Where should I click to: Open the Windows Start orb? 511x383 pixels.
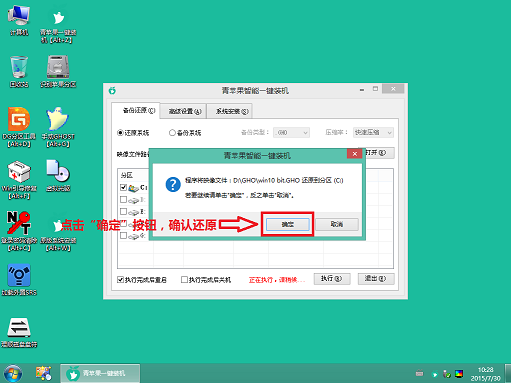point(13,373)
